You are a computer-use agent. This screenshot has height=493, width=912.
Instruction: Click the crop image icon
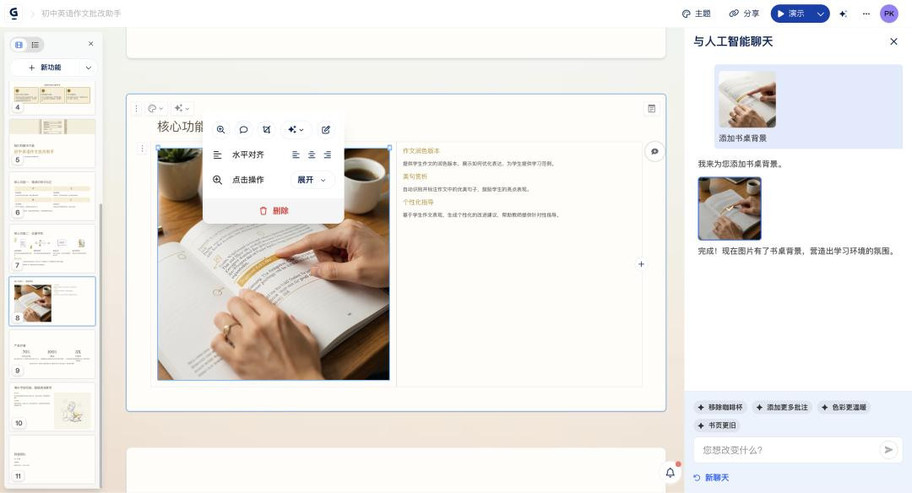(267, 130)
